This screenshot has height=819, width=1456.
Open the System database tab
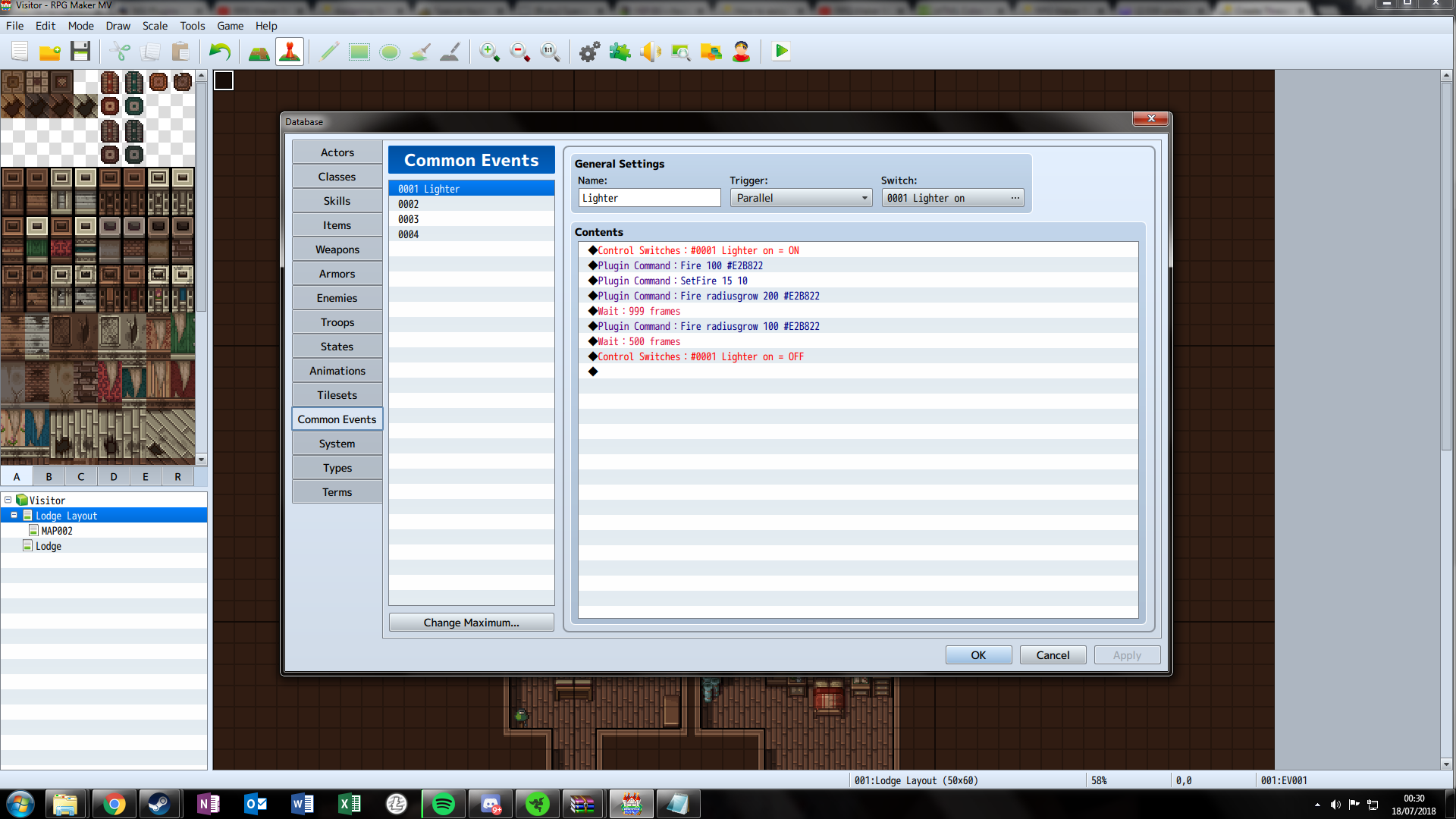pyautogui.click(x=337, y=444)
